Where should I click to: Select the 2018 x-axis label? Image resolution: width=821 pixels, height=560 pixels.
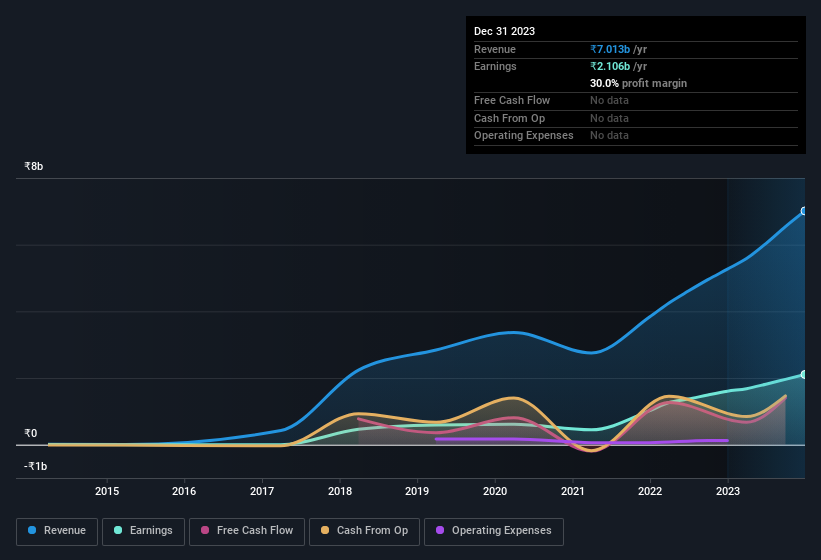[x=340, y=491]
